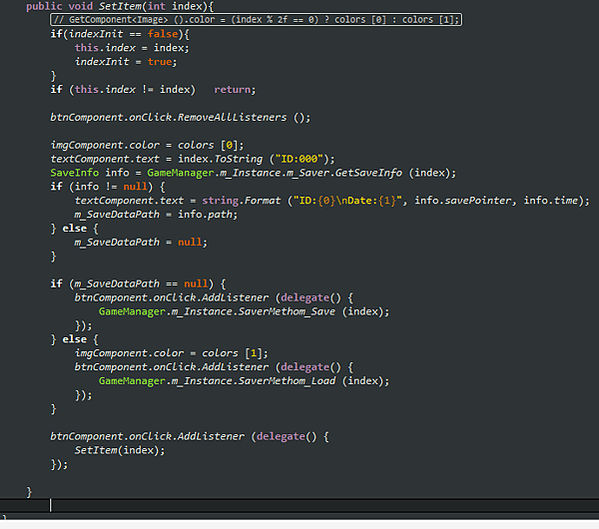599x529 pixels.
Task: Click the true value assigned to indexInit
Action: [x=160, y=62]
